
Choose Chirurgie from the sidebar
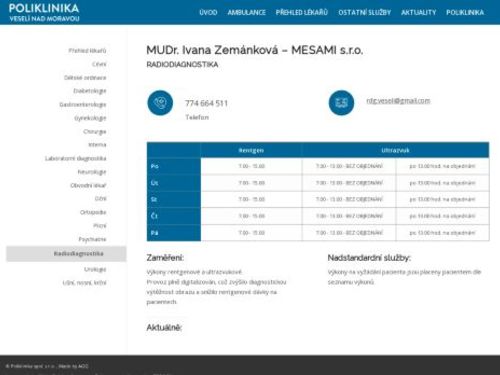click(95, 132)
